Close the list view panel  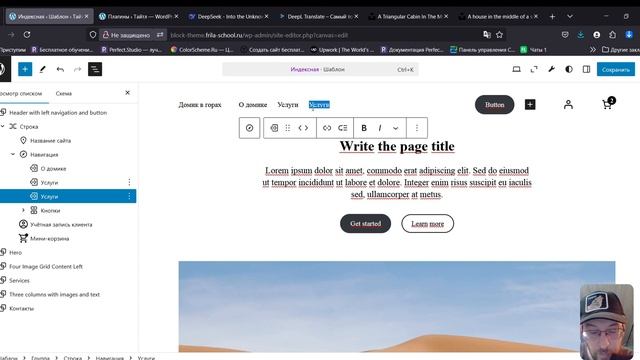(127, 93)
